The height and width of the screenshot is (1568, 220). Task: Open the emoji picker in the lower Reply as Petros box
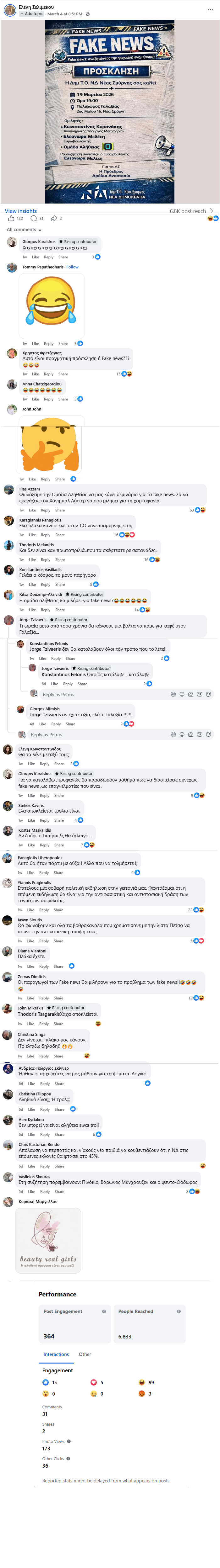click(182, 735)
